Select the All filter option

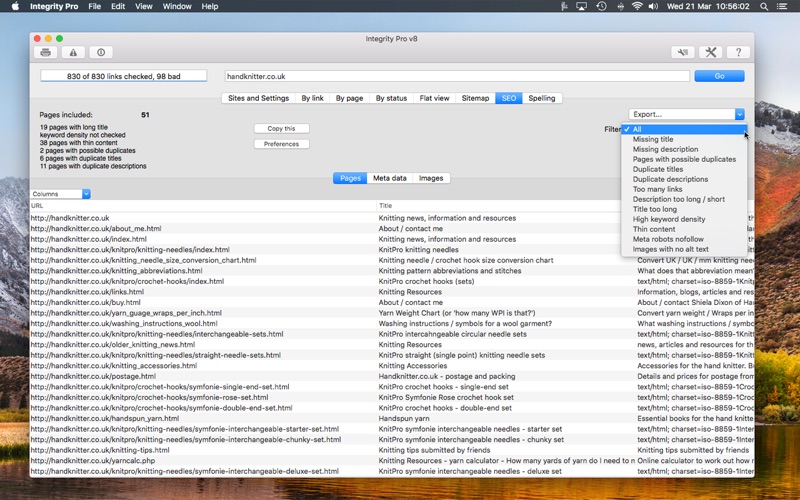pyautogui.click(x=684, y=129)
